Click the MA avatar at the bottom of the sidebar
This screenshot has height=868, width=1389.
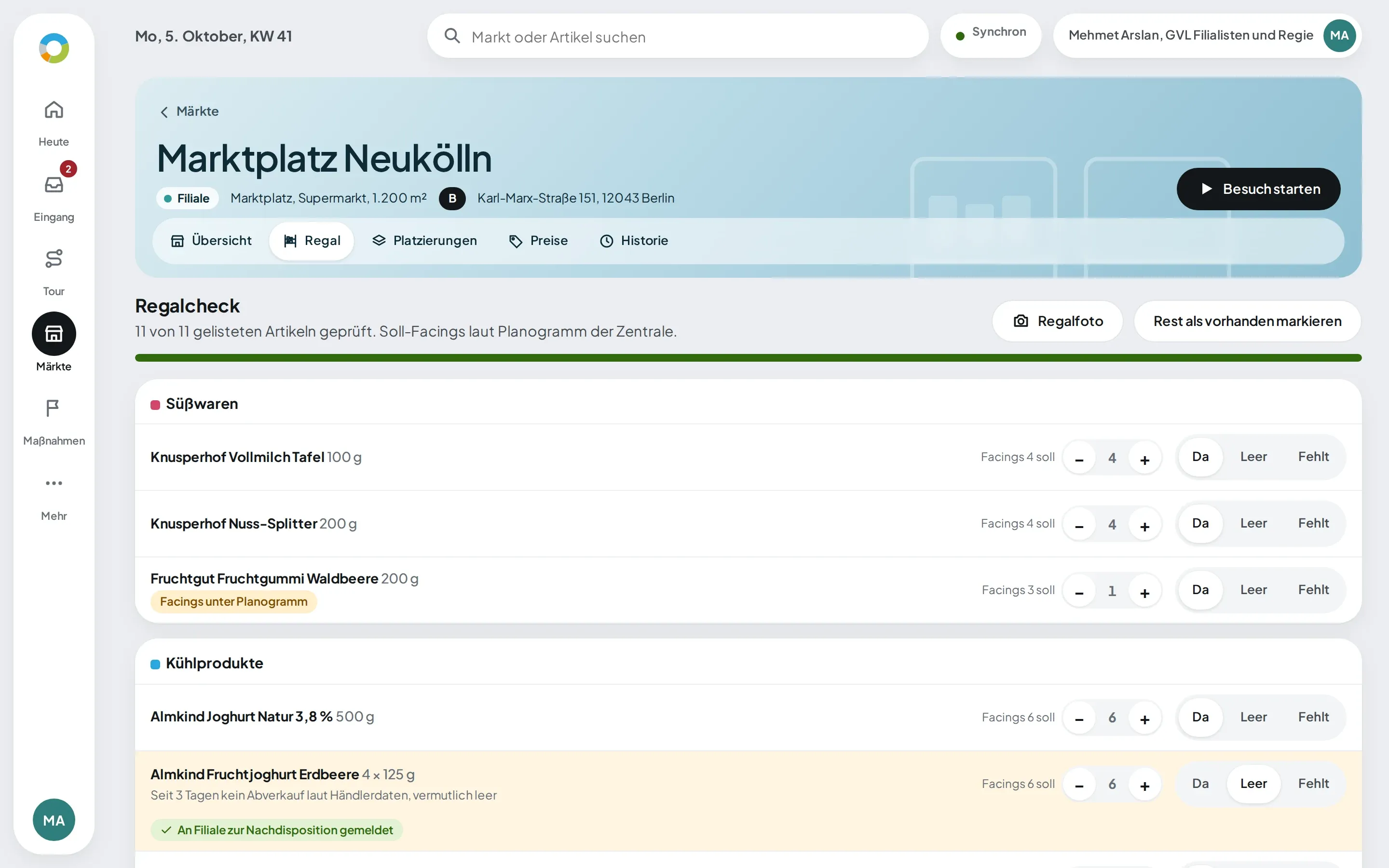pos(54,820)
